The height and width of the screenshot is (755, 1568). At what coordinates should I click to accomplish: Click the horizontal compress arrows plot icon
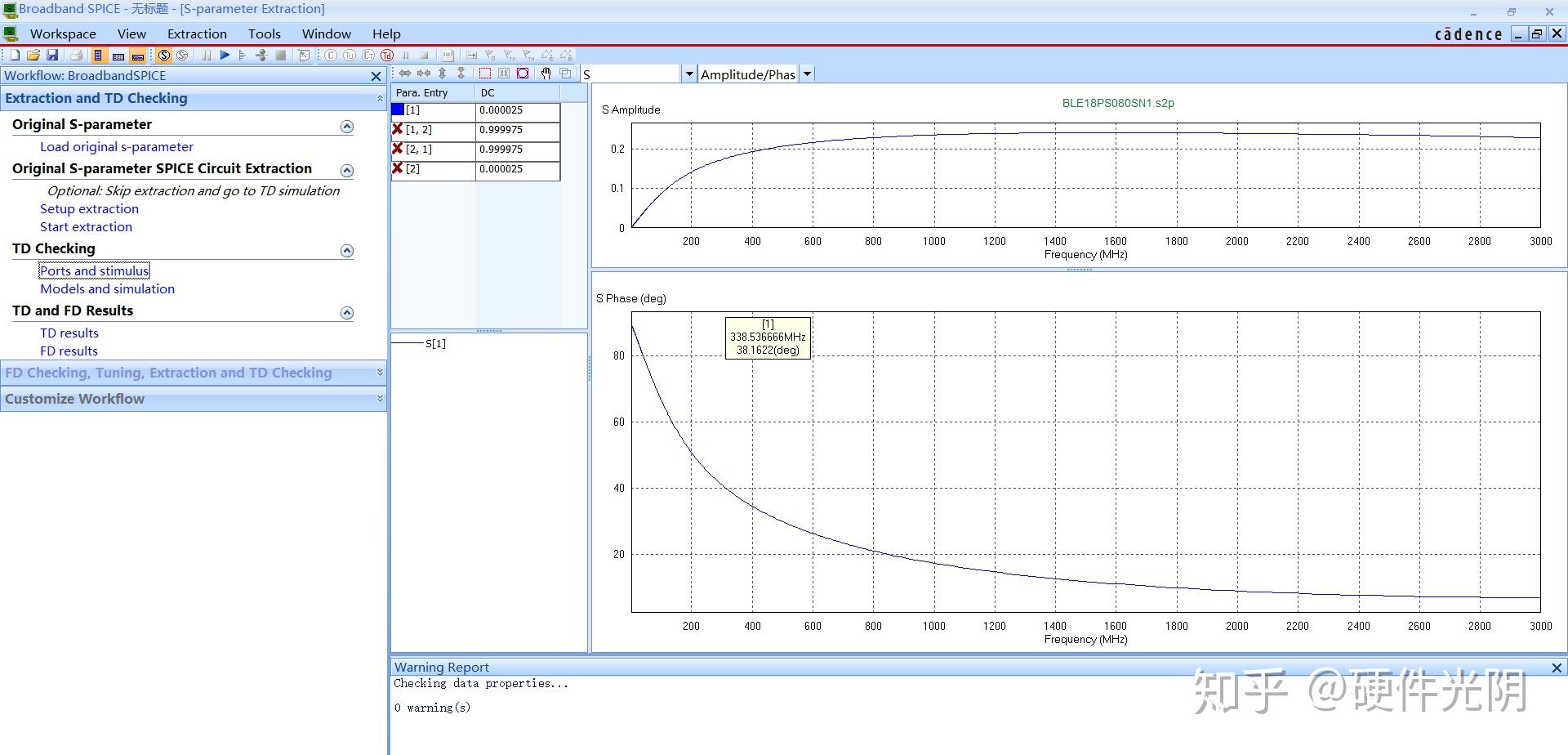click(x=424, y=73)
